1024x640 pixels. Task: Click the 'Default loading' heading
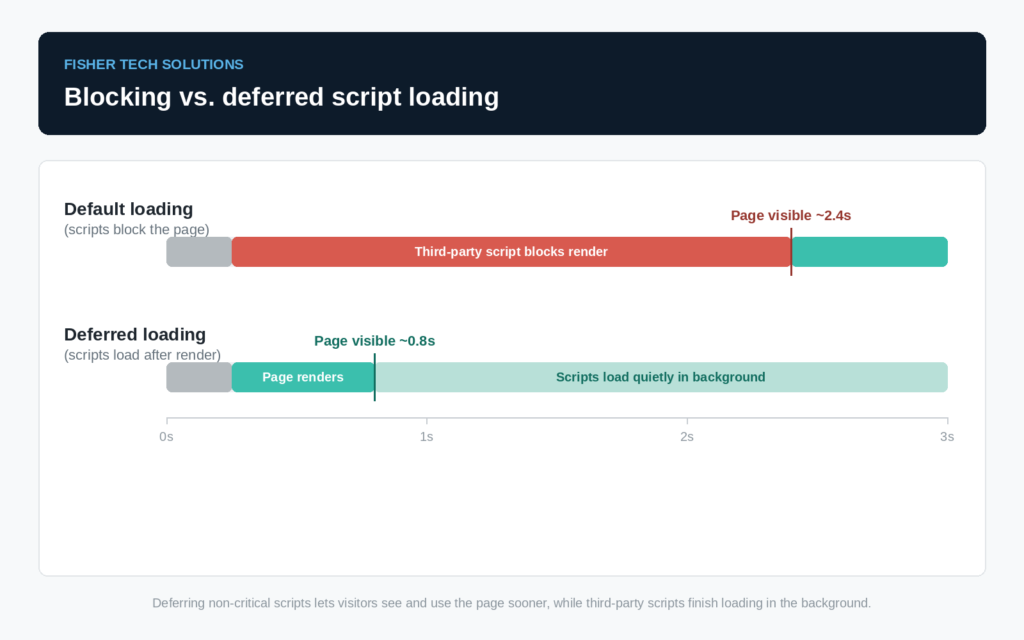click(x=129, y=209)
